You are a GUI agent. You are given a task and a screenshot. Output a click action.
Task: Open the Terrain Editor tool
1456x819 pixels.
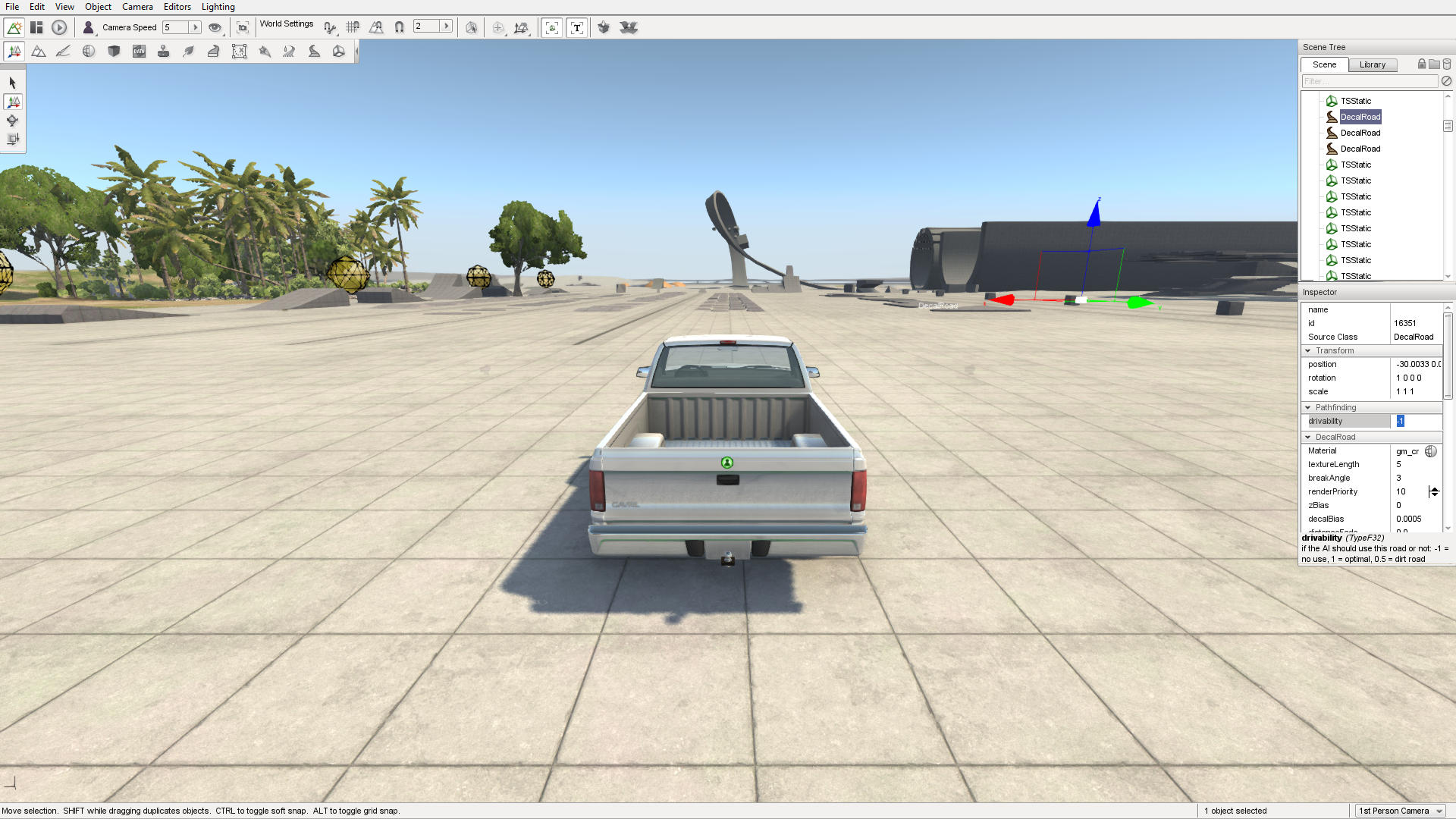click(x=39, y=52)
